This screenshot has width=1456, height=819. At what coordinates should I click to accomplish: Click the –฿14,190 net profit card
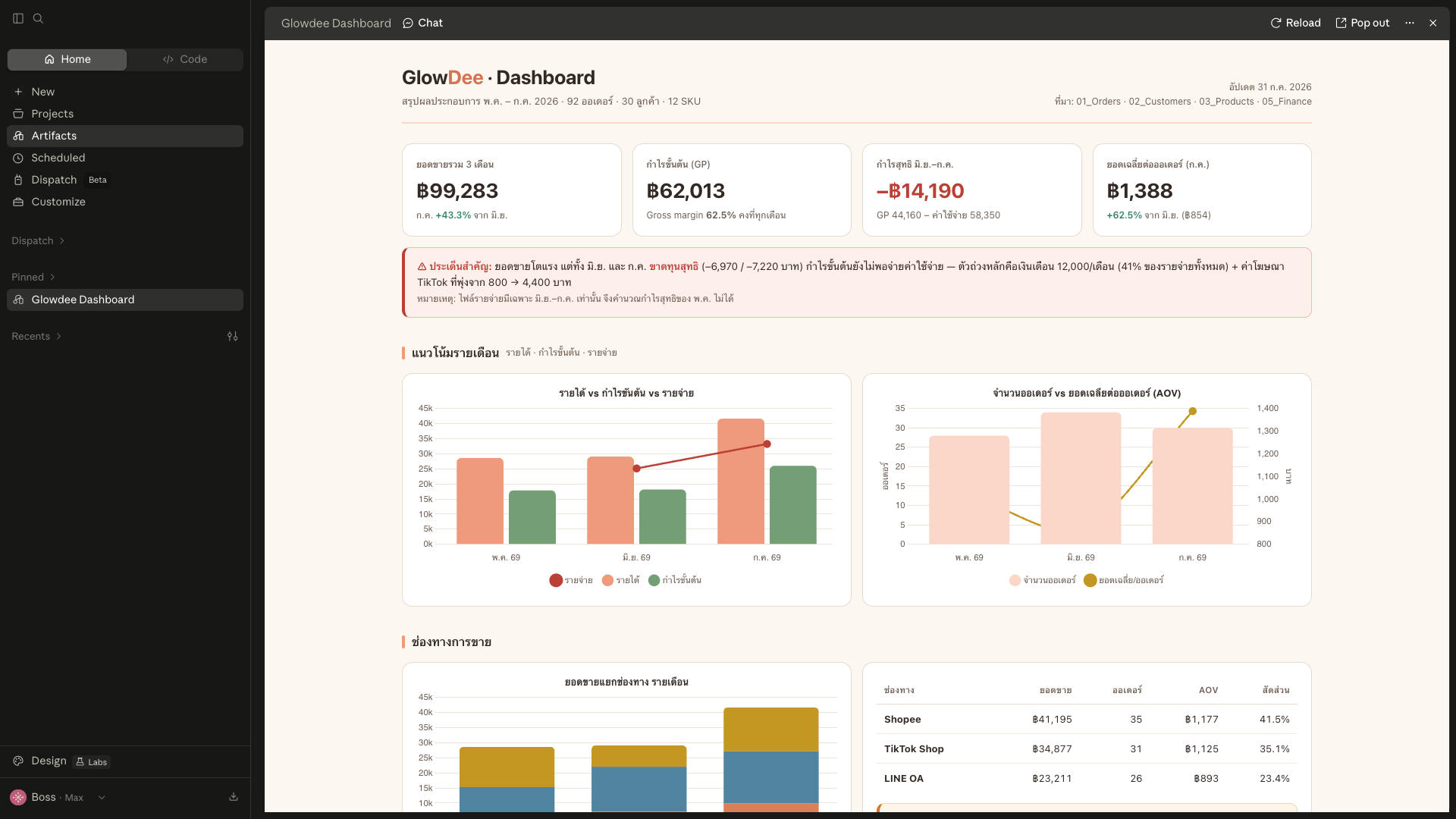point(972,190)
